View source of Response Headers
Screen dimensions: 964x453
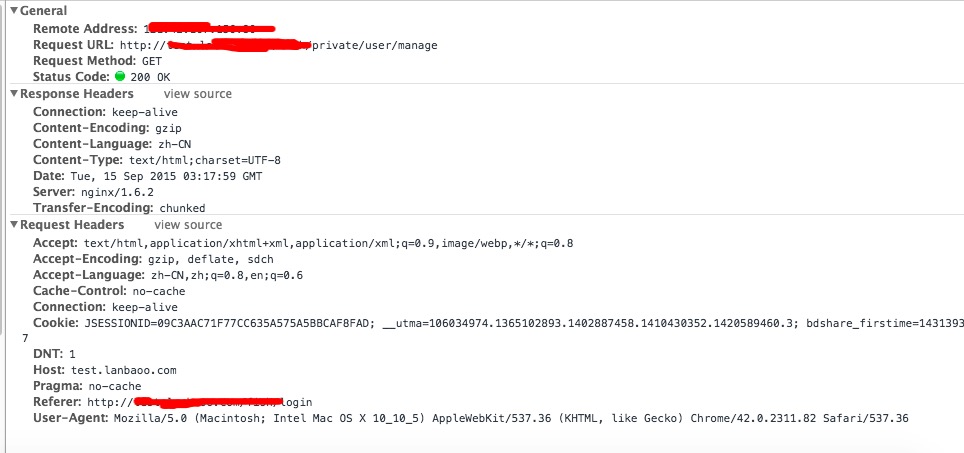pyautogui.click(x=197, y=94)
